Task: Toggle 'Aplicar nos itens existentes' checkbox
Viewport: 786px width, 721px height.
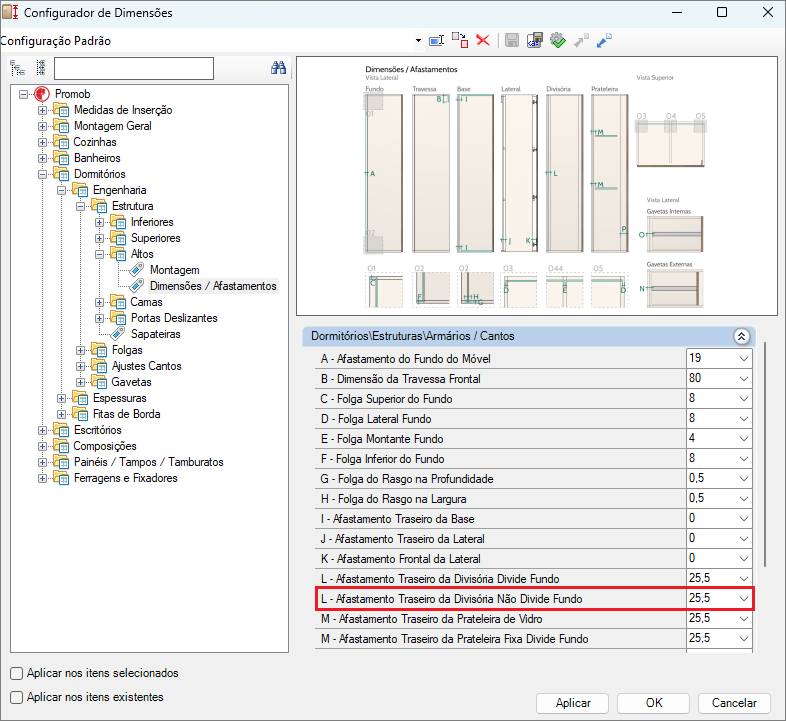Action: (x=16, y=697)
